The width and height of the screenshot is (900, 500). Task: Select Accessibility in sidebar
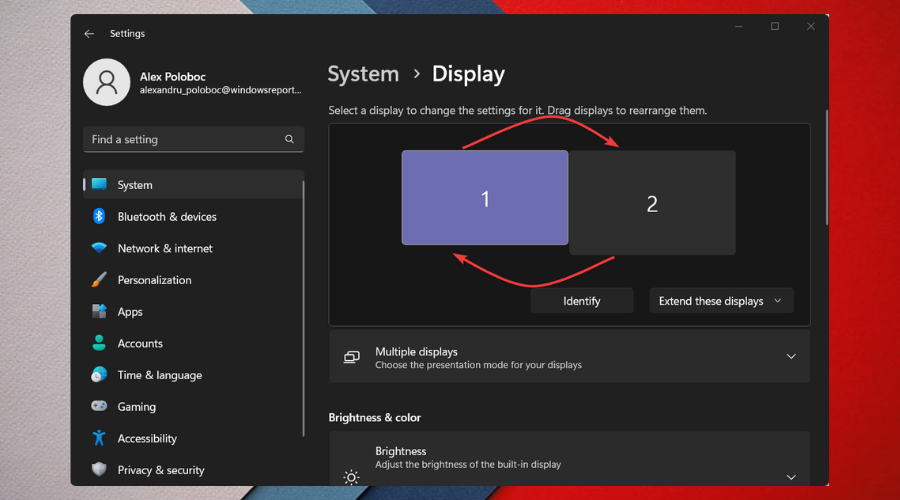pos(193,438)
